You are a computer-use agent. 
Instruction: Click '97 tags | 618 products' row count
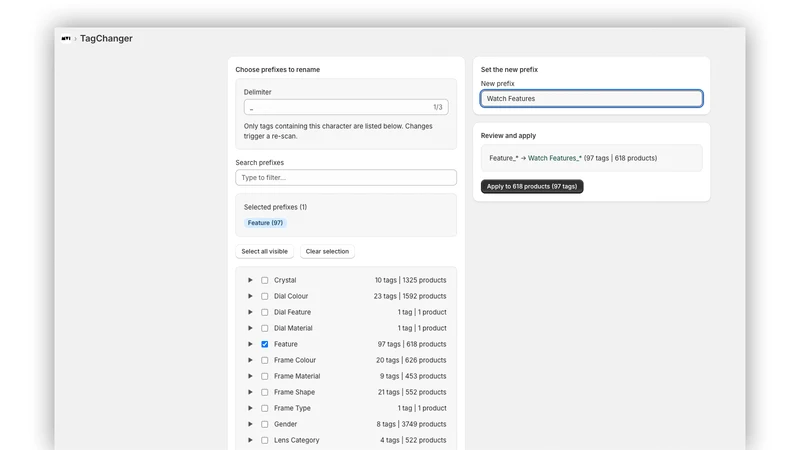click(x=412, y=344)
